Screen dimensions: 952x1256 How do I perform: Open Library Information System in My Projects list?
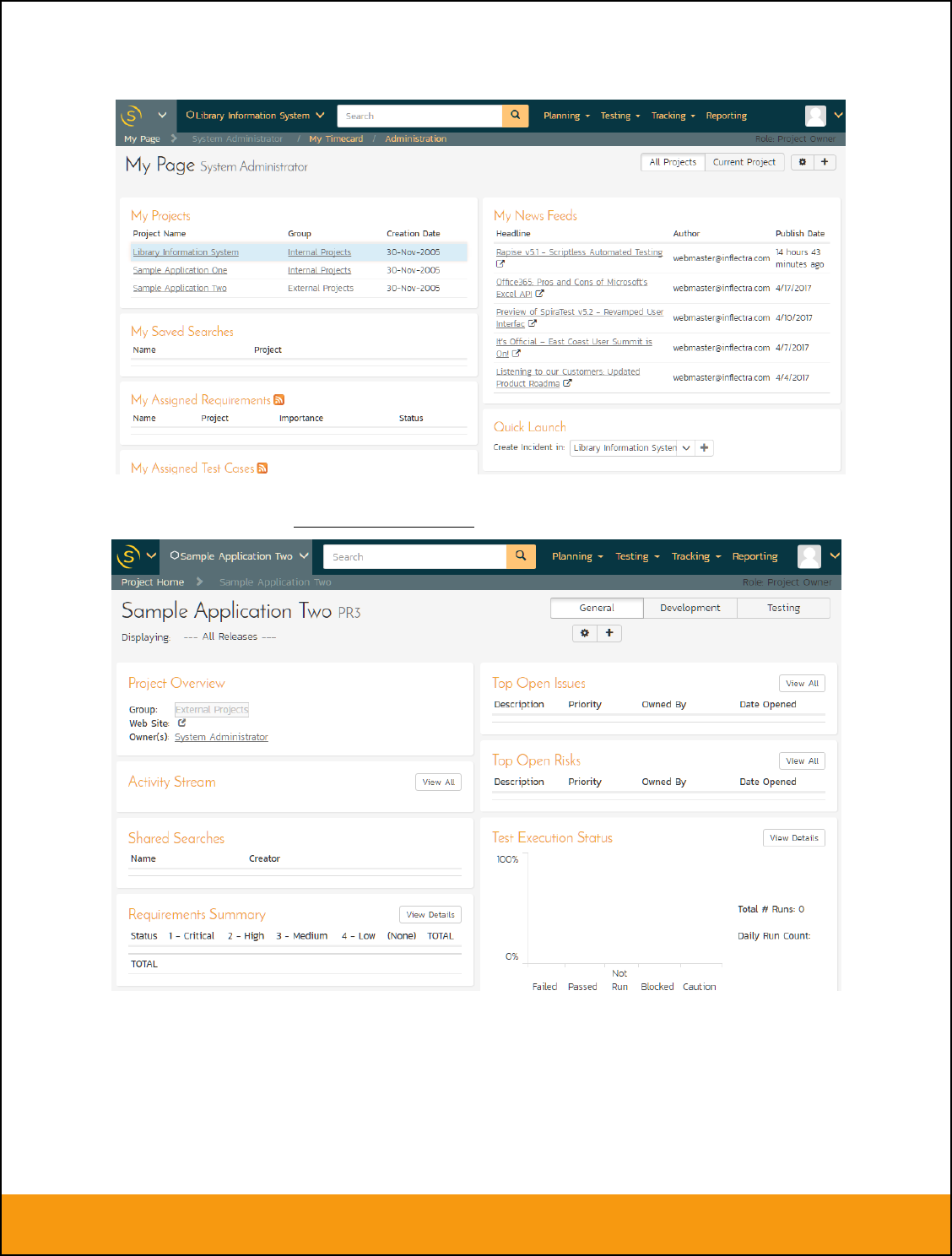(186, 252)
